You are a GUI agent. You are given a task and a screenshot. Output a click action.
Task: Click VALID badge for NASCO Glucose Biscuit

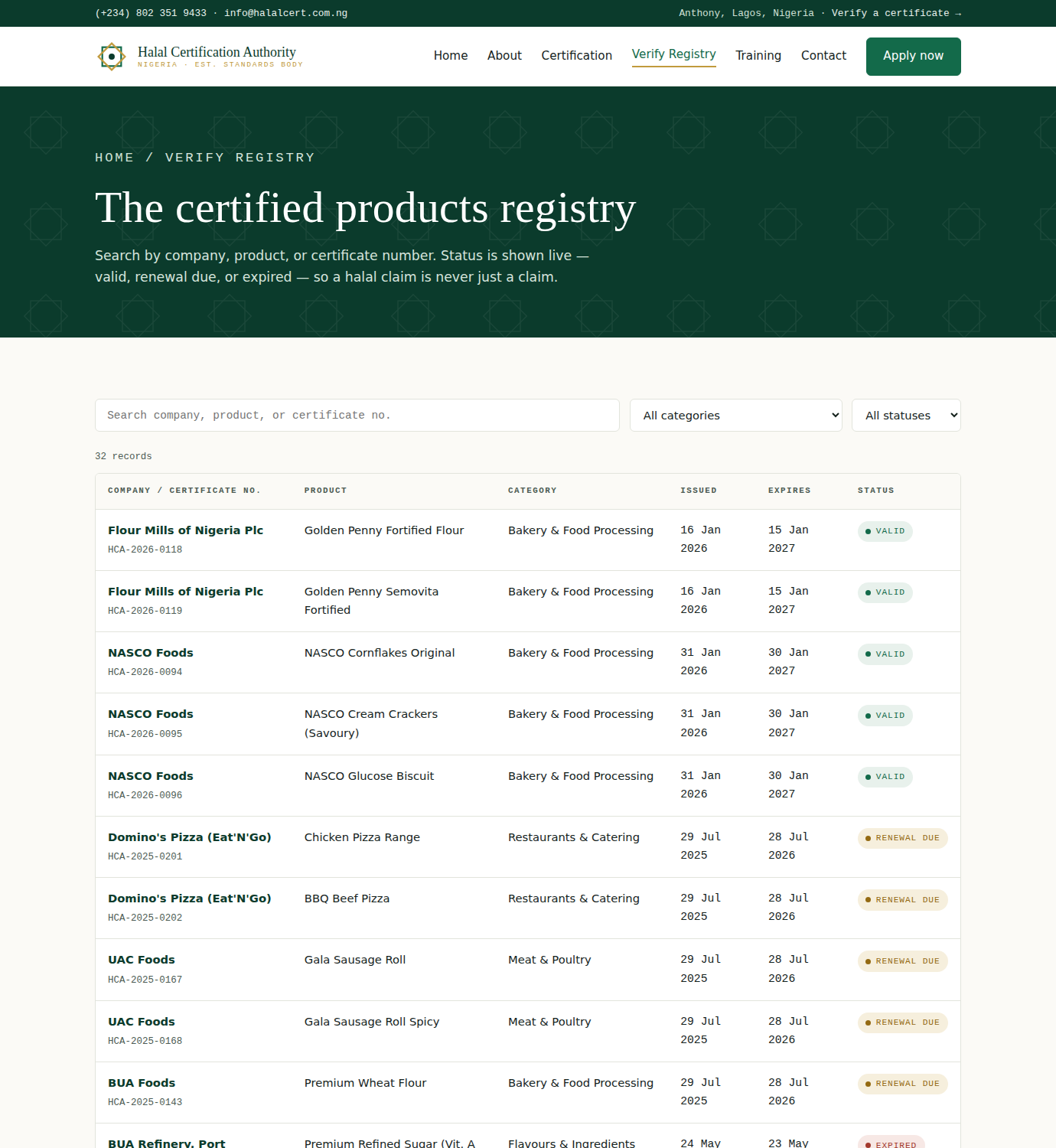(x=885, y=777)
